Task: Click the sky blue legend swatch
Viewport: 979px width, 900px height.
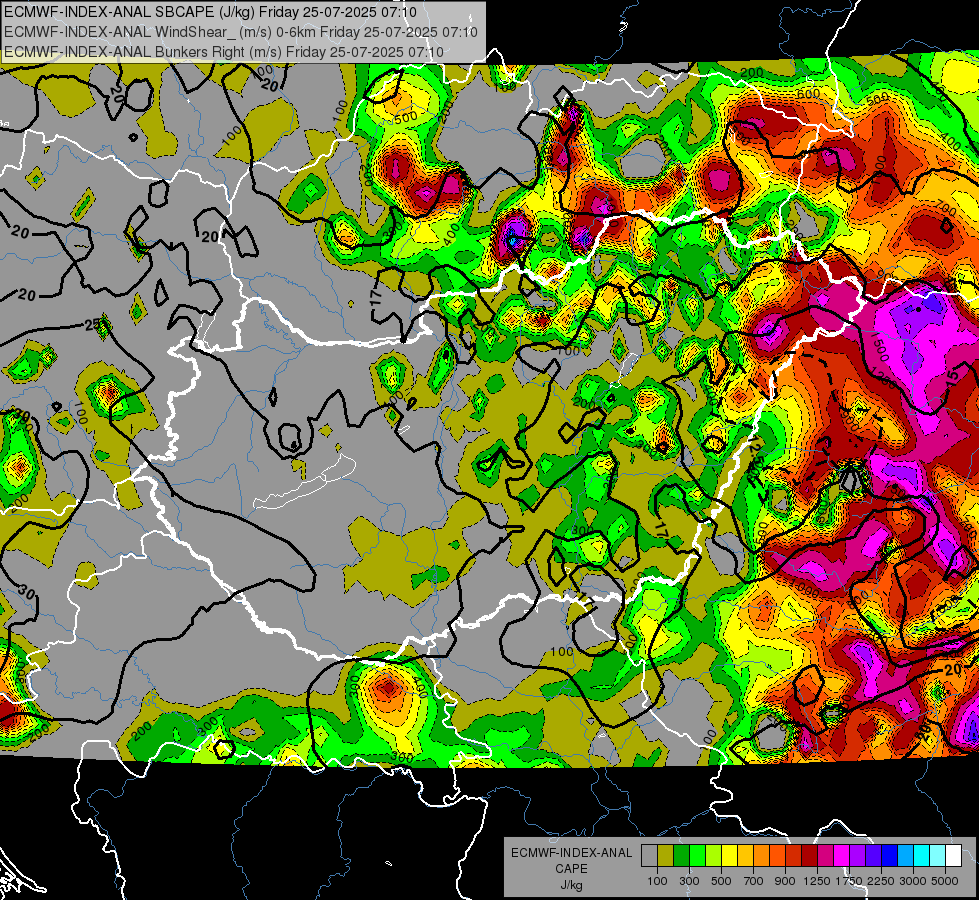Action: click(906, 856)
